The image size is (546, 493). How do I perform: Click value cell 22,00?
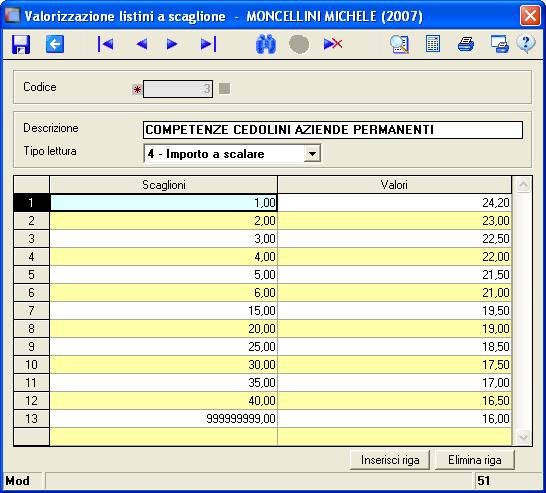pyautogui.click(x=395, y=257)
